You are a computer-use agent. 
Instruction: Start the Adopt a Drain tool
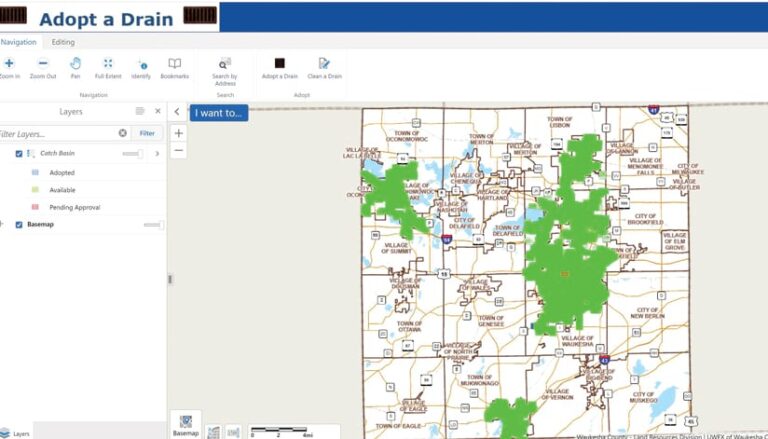pos(280,68)
